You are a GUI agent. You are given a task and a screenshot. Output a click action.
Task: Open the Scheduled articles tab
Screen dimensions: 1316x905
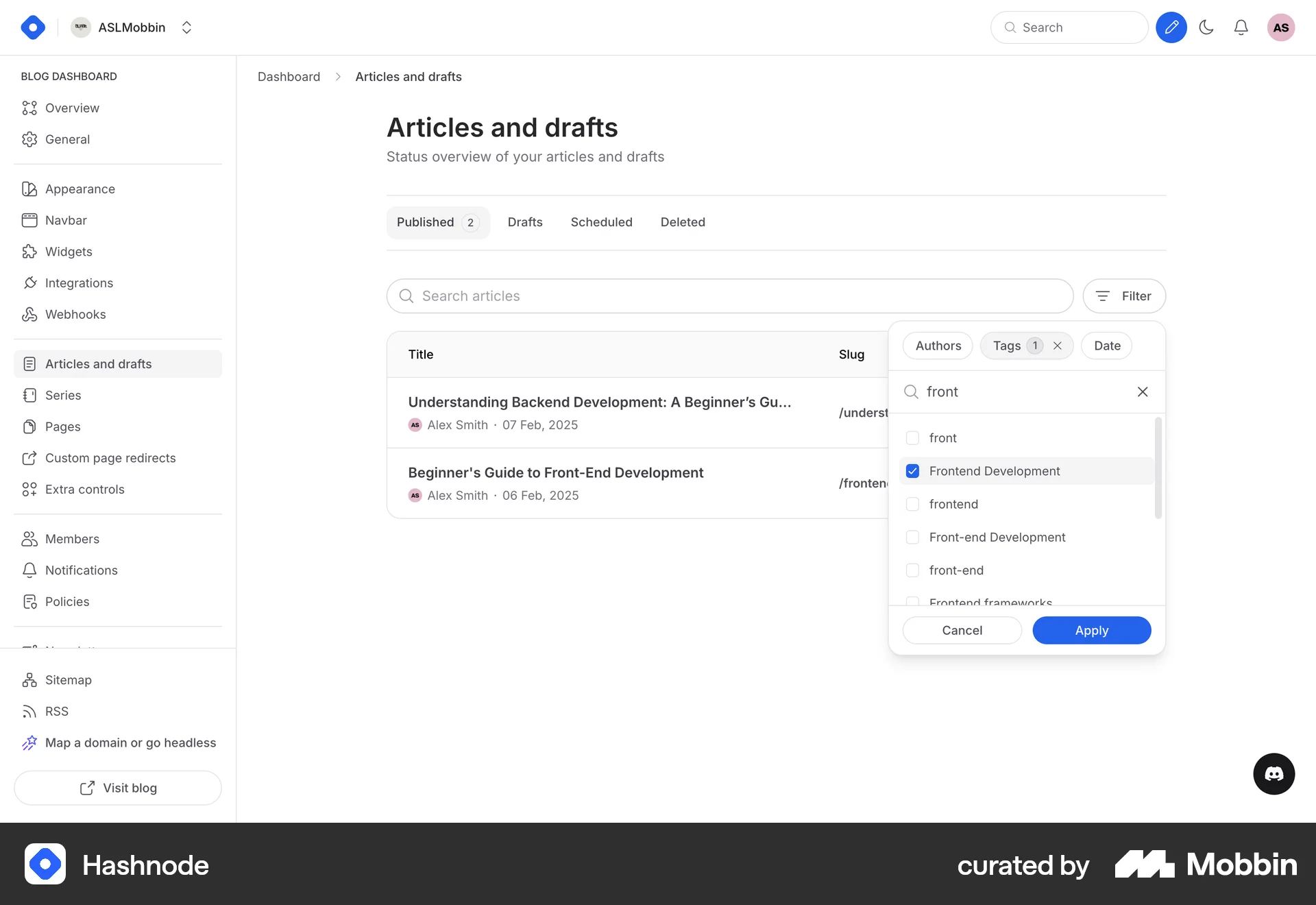[601, 221]
